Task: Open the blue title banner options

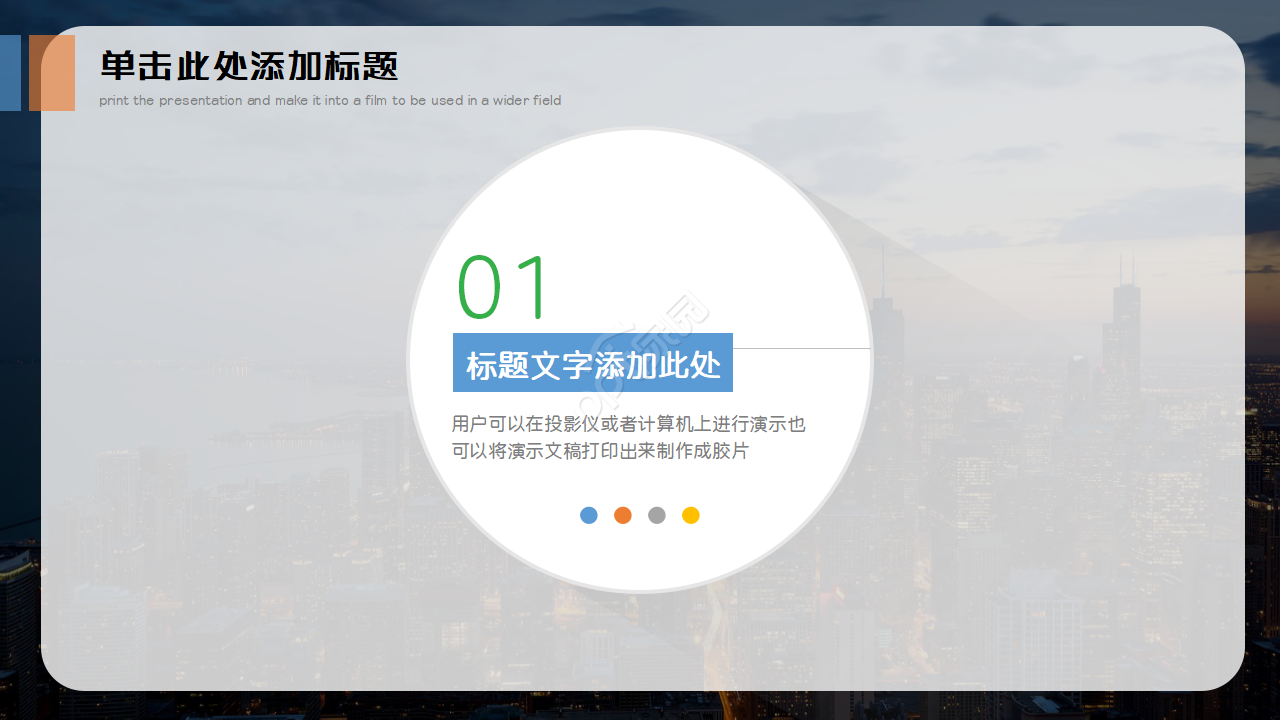Action: tap(594, 362)
